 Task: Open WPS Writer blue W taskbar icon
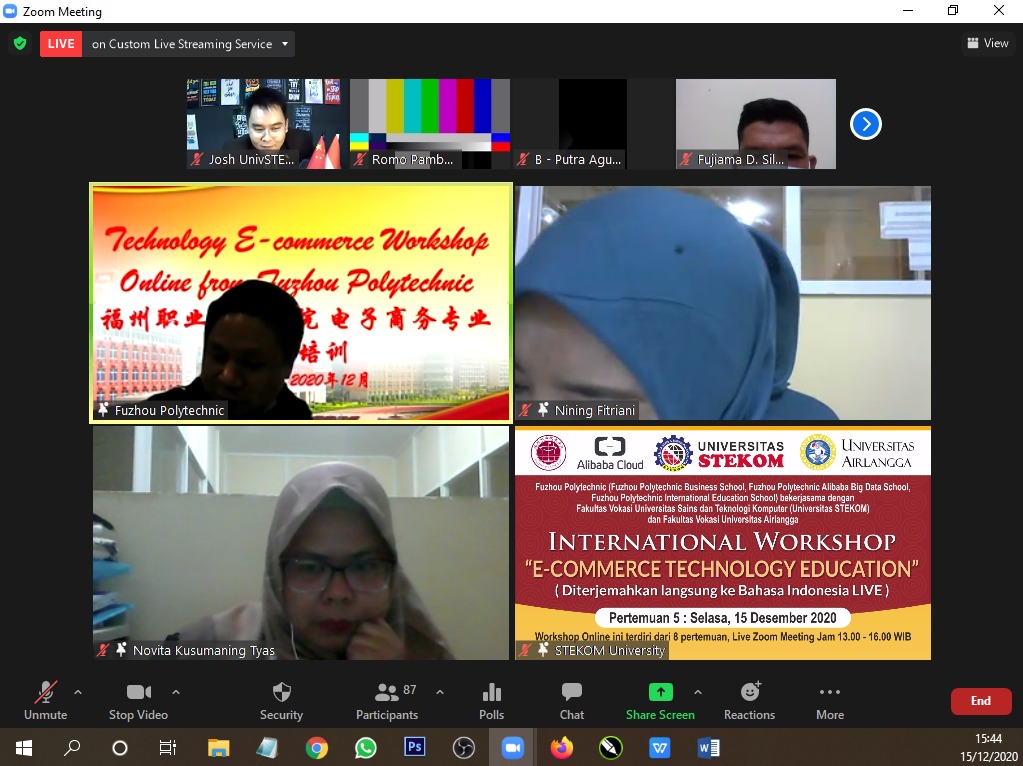tap(660, 748)
